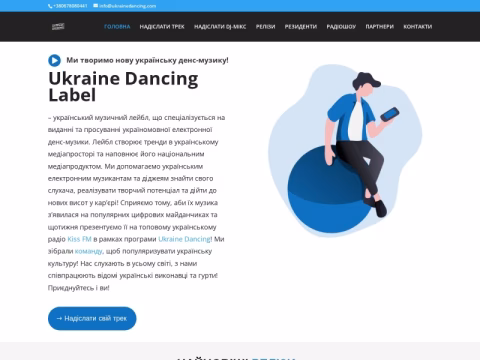Image resolution: width=480 pixels, height=360 pixels.
Task: Open the Kiss FM link
Action: 79,239
